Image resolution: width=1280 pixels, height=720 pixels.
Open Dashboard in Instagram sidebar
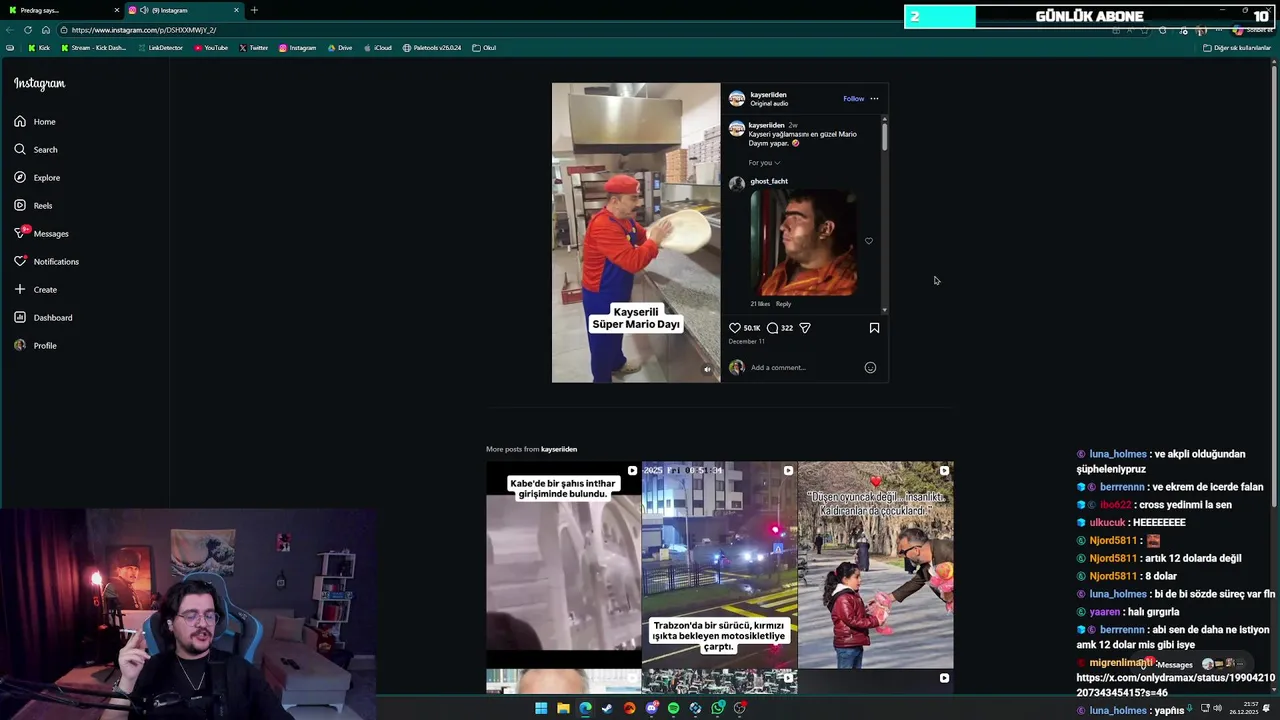tap(43, 318)
